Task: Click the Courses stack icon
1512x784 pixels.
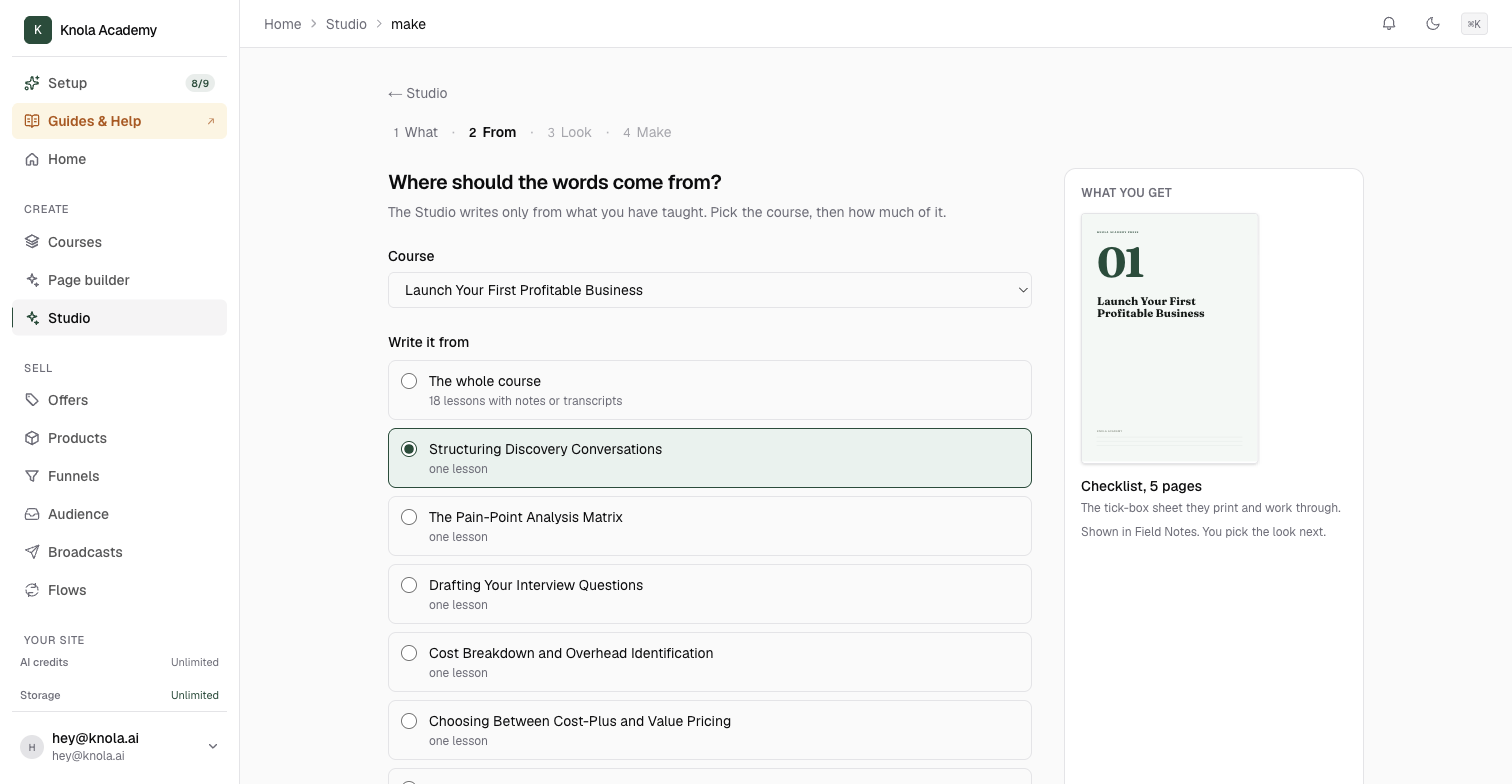Action: click(32, 242)
